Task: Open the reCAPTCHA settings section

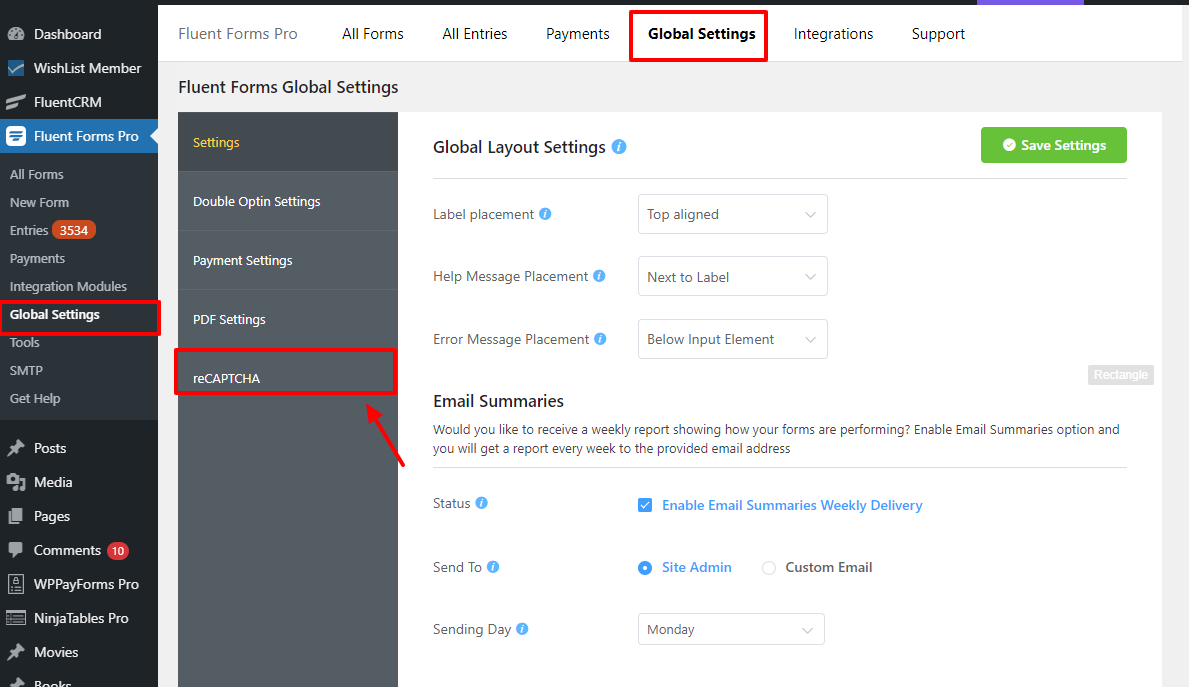Action: point(225,377)
